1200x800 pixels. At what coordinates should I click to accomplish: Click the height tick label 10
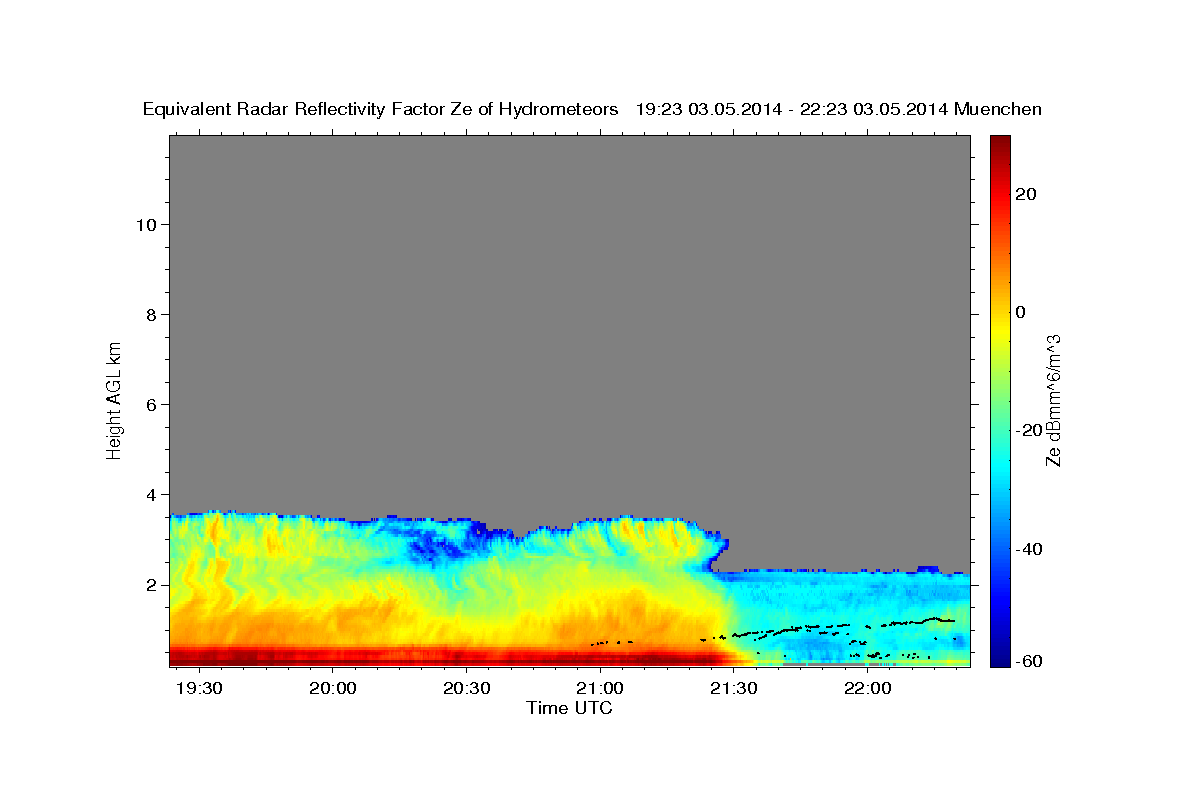point(147,224)
